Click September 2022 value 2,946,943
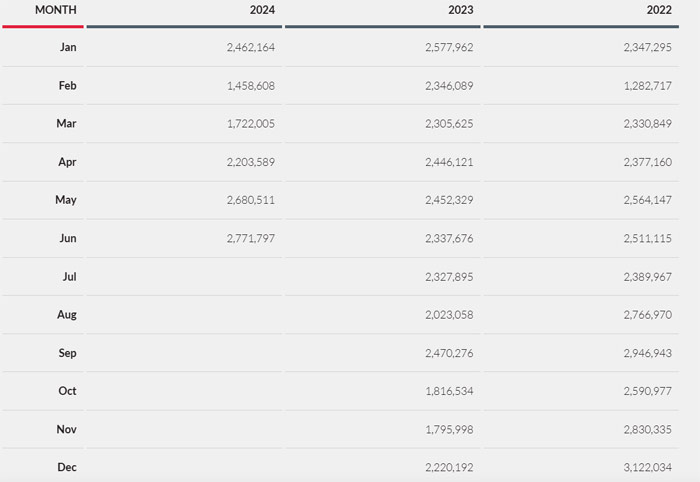This screenshot has width=700, height=482. tap(640, 353)
